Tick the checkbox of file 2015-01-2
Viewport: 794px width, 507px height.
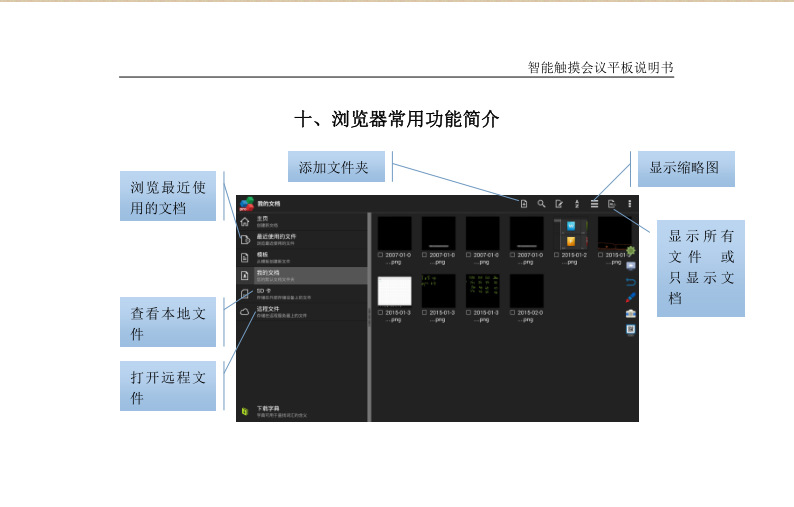tap(557, 255)
